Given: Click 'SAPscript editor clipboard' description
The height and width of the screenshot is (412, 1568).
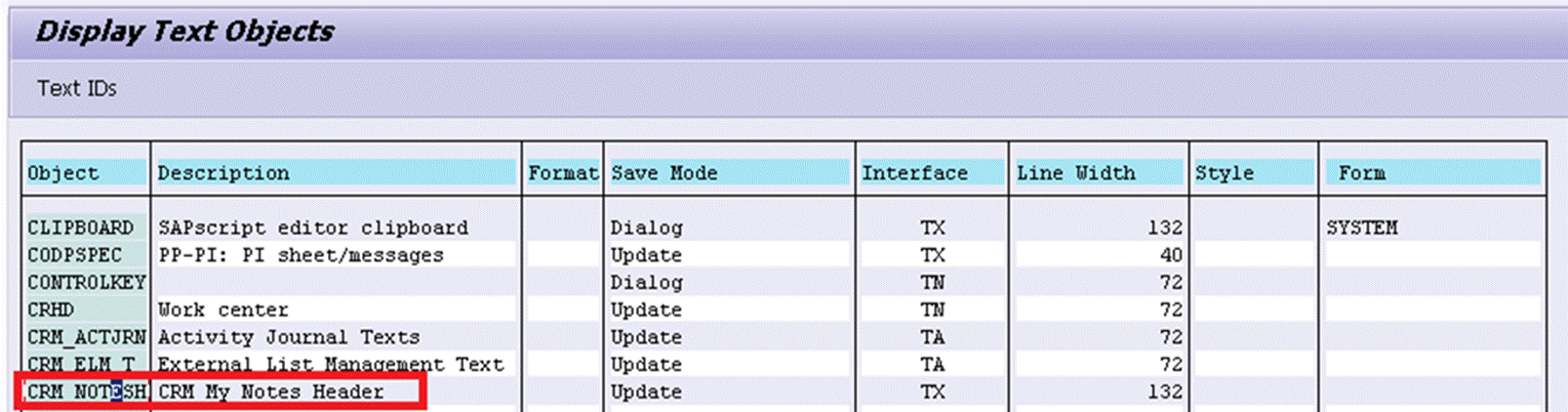Looking at the screenshot, I should (313, 227).
